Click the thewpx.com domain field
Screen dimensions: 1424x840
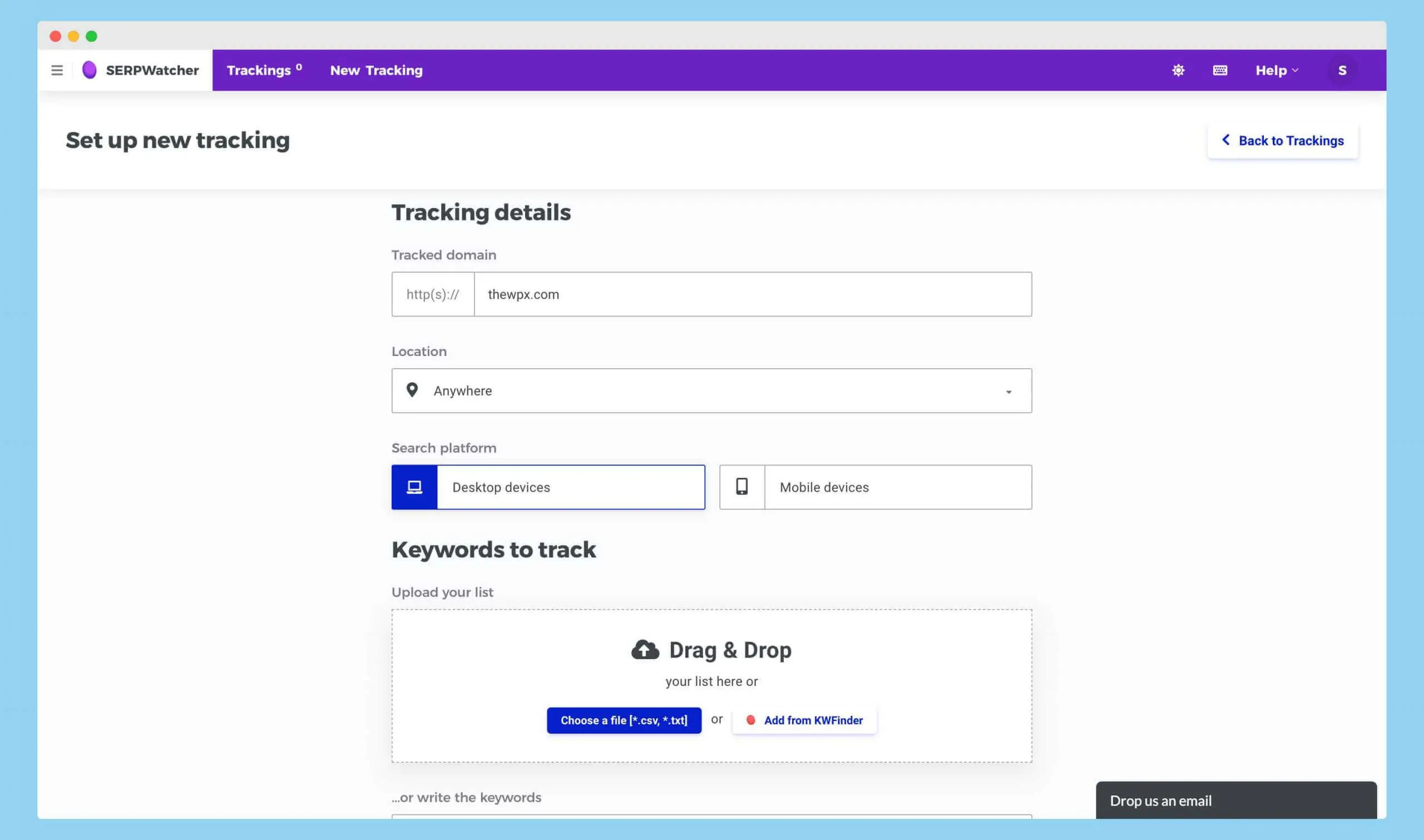pyautogui.click(x=751, y=294)
